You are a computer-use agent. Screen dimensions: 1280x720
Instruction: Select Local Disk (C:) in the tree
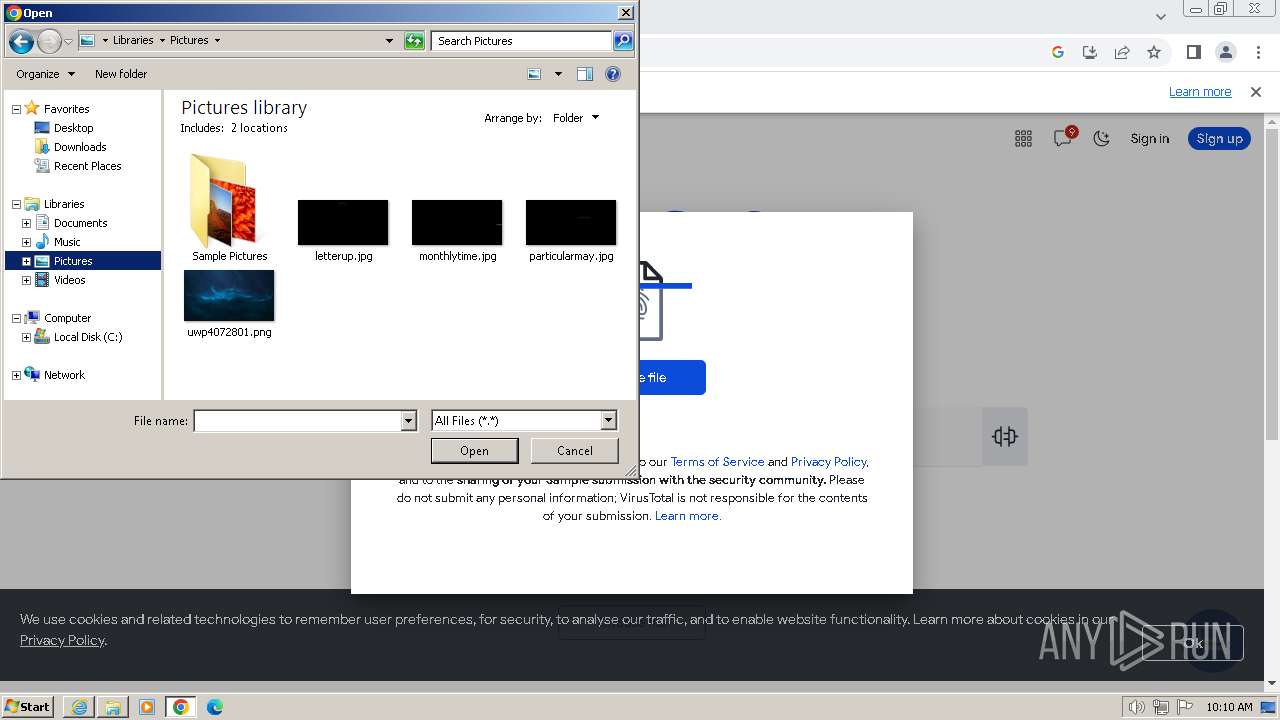(x=87, y=337)
